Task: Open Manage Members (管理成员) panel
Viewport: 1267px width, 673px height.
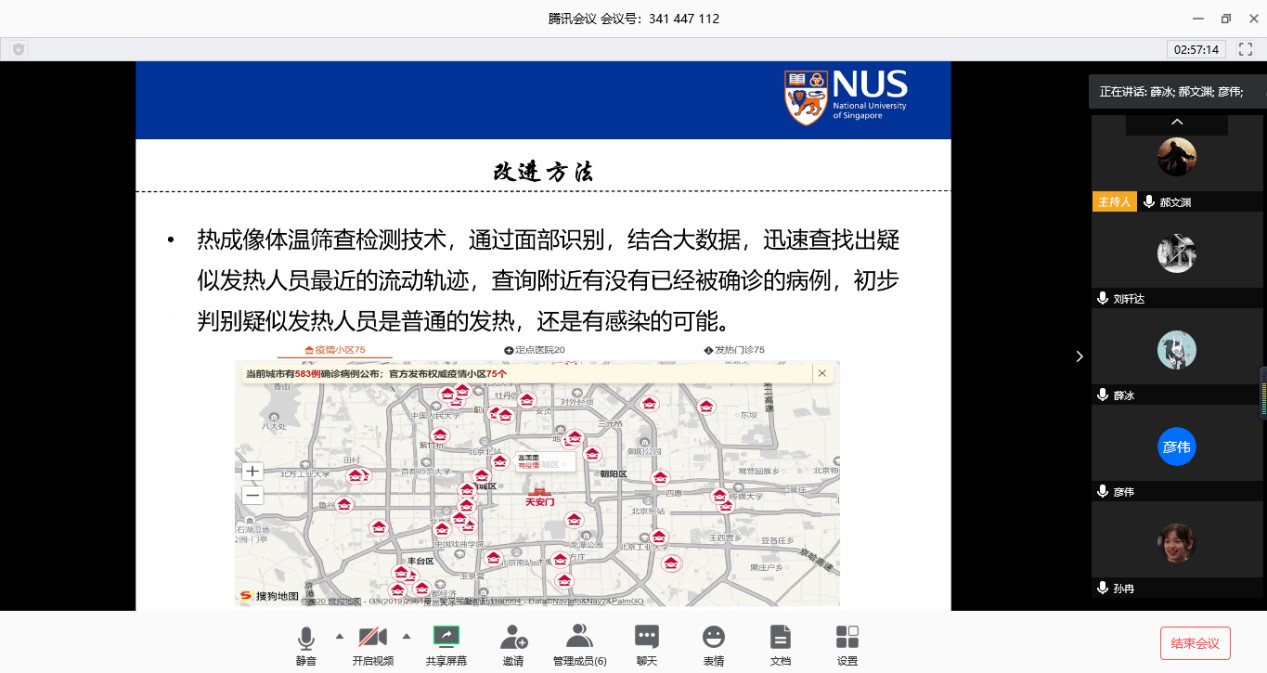Action: 579,637
